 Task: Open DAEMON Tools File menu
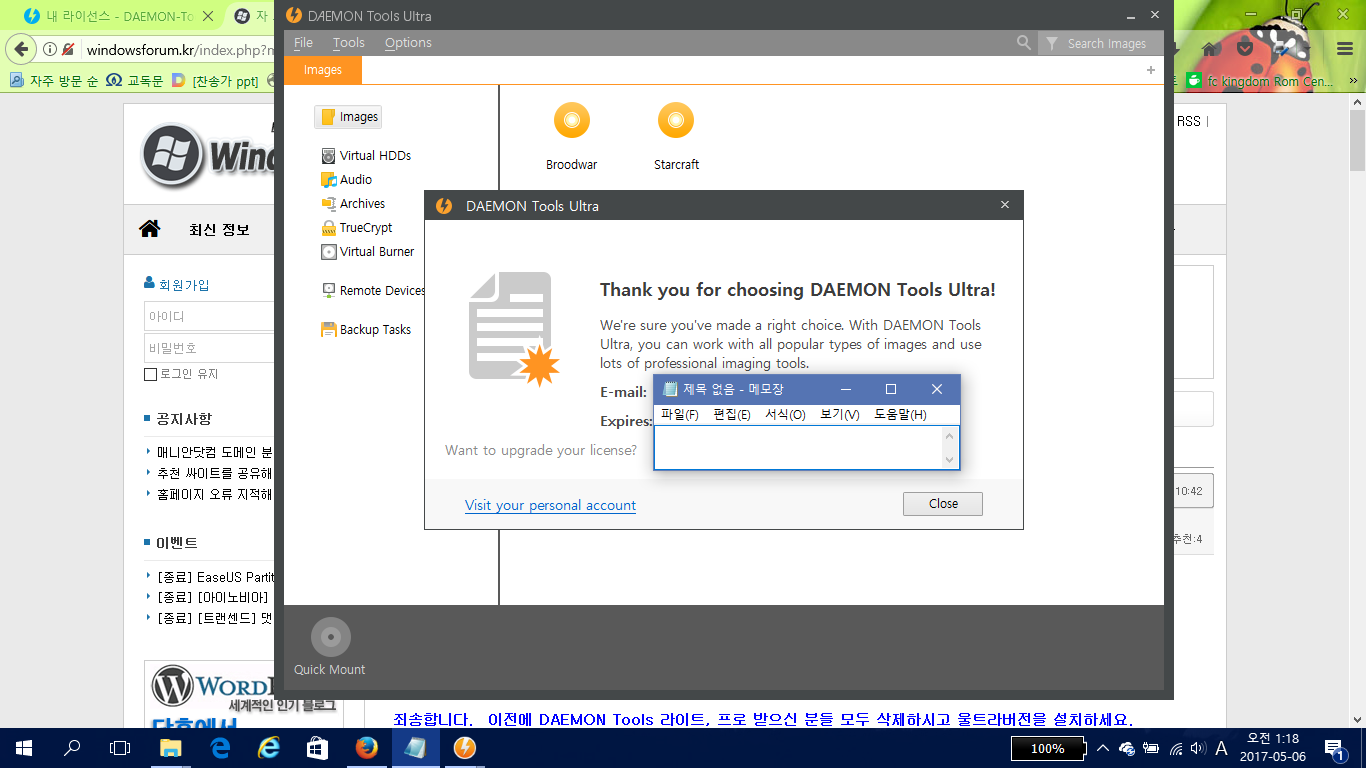[303, 43]
